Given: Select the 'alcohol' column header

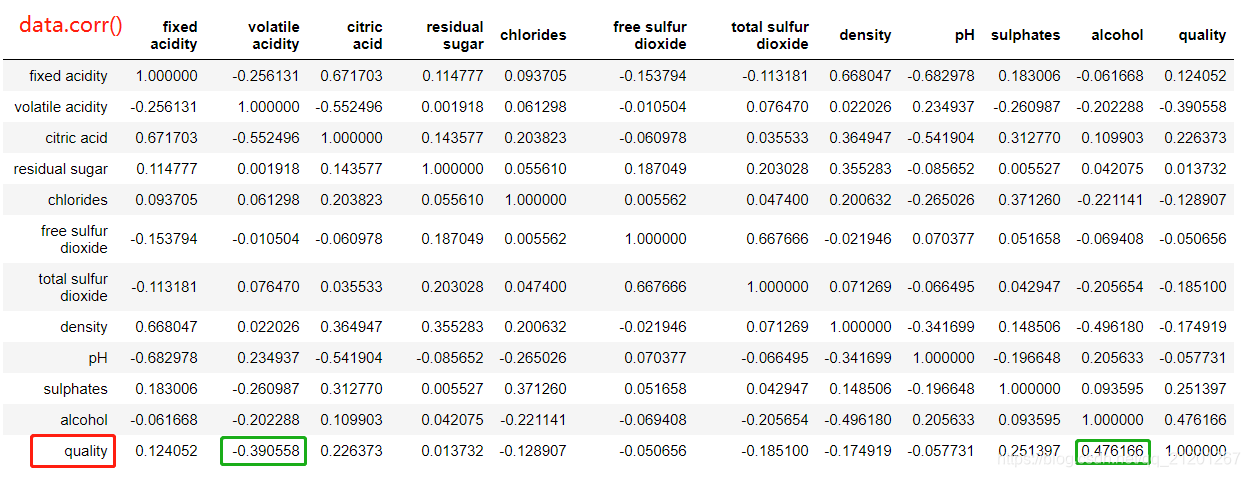Looking at the screenshot, I should pyautogui.click(x=1117, y=35).
